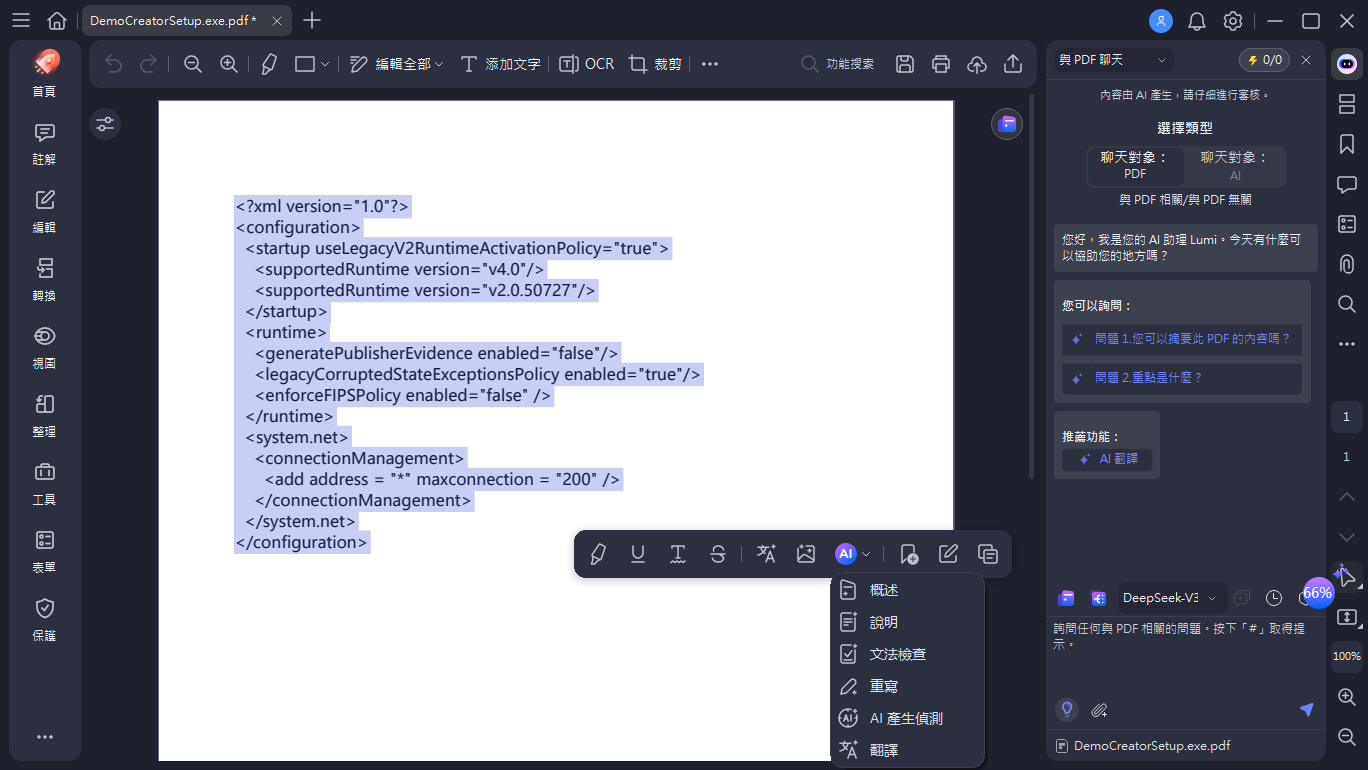
Task: Click the print icon
Action: coord(940,64)
